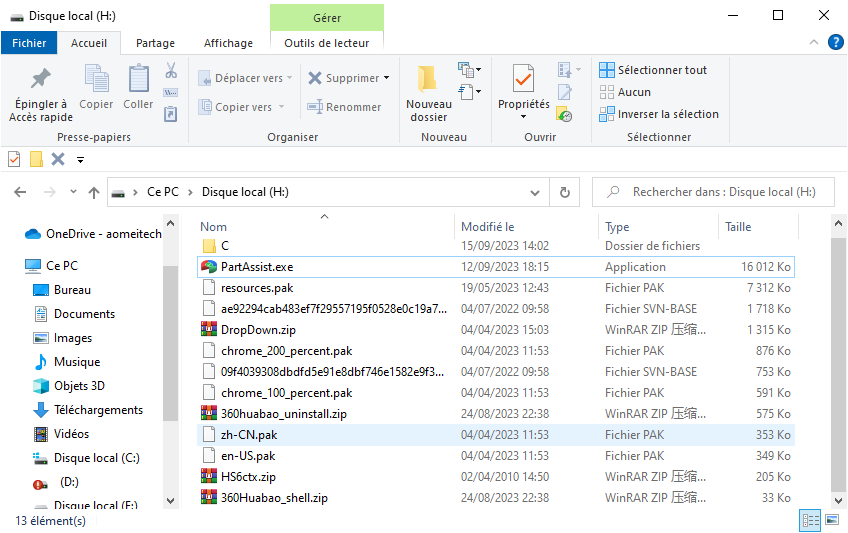Click the help question mark icon

[x=836, y=42]
